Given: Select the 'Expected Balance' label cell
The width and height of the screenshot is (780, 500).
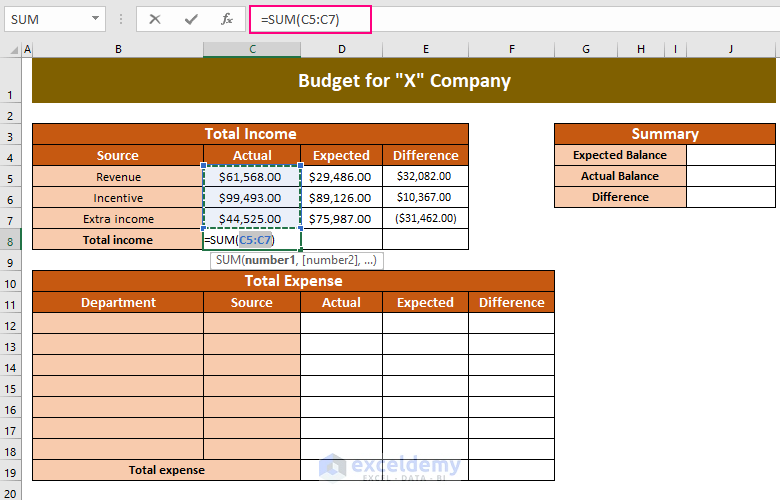Looking at the screenshot, I should [620, 155].
